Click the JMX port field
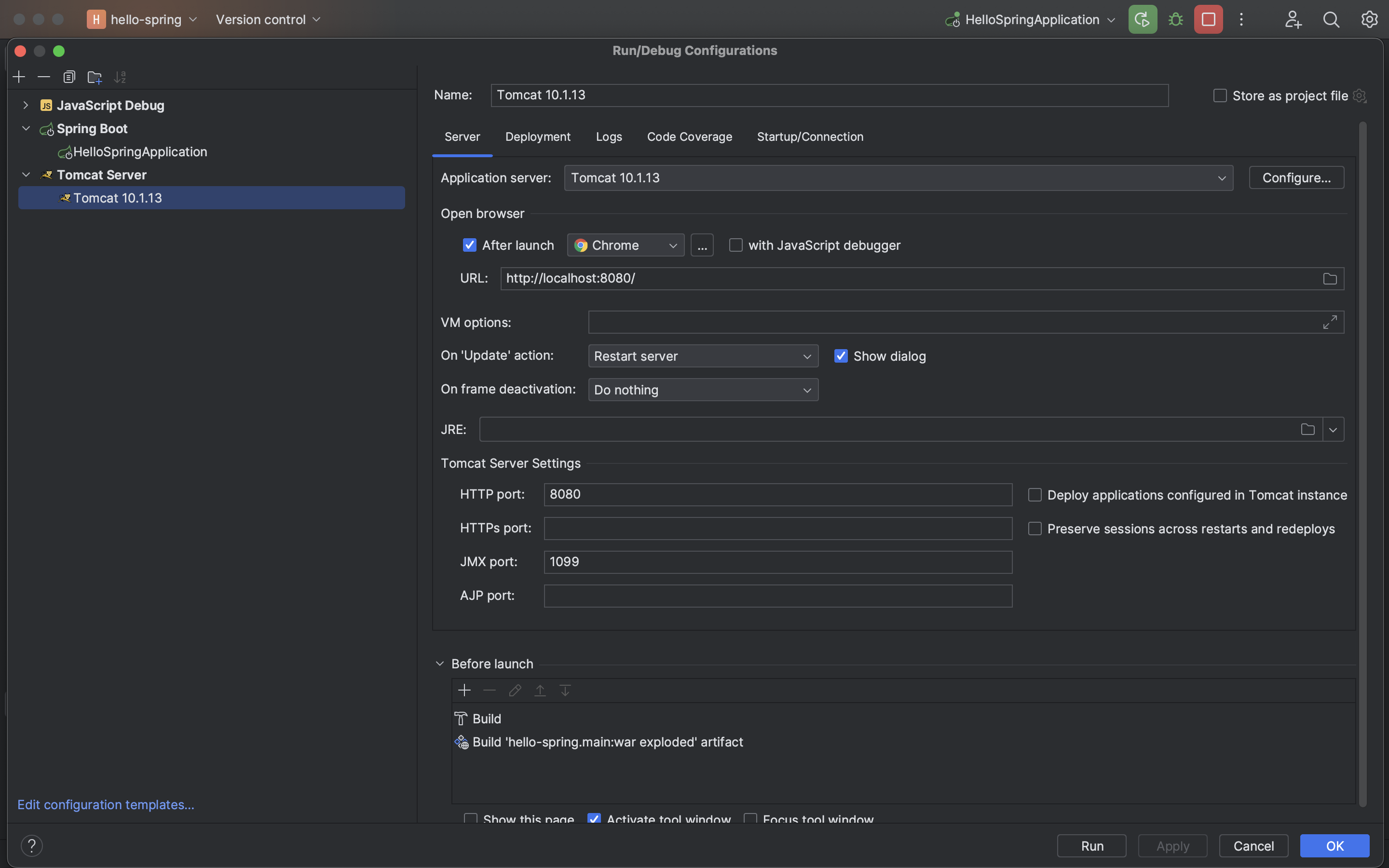Viewport: 1389px width, 868px height. (x=778, y=562)
